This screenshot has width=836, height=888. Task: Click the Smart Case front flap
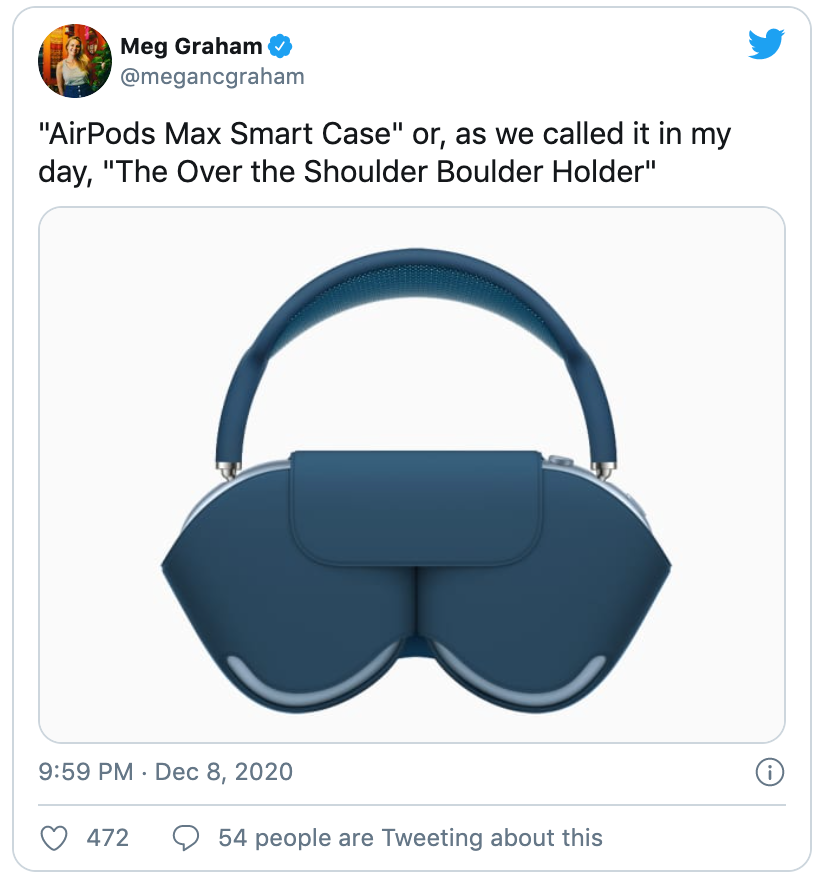(x=416, y=507)
